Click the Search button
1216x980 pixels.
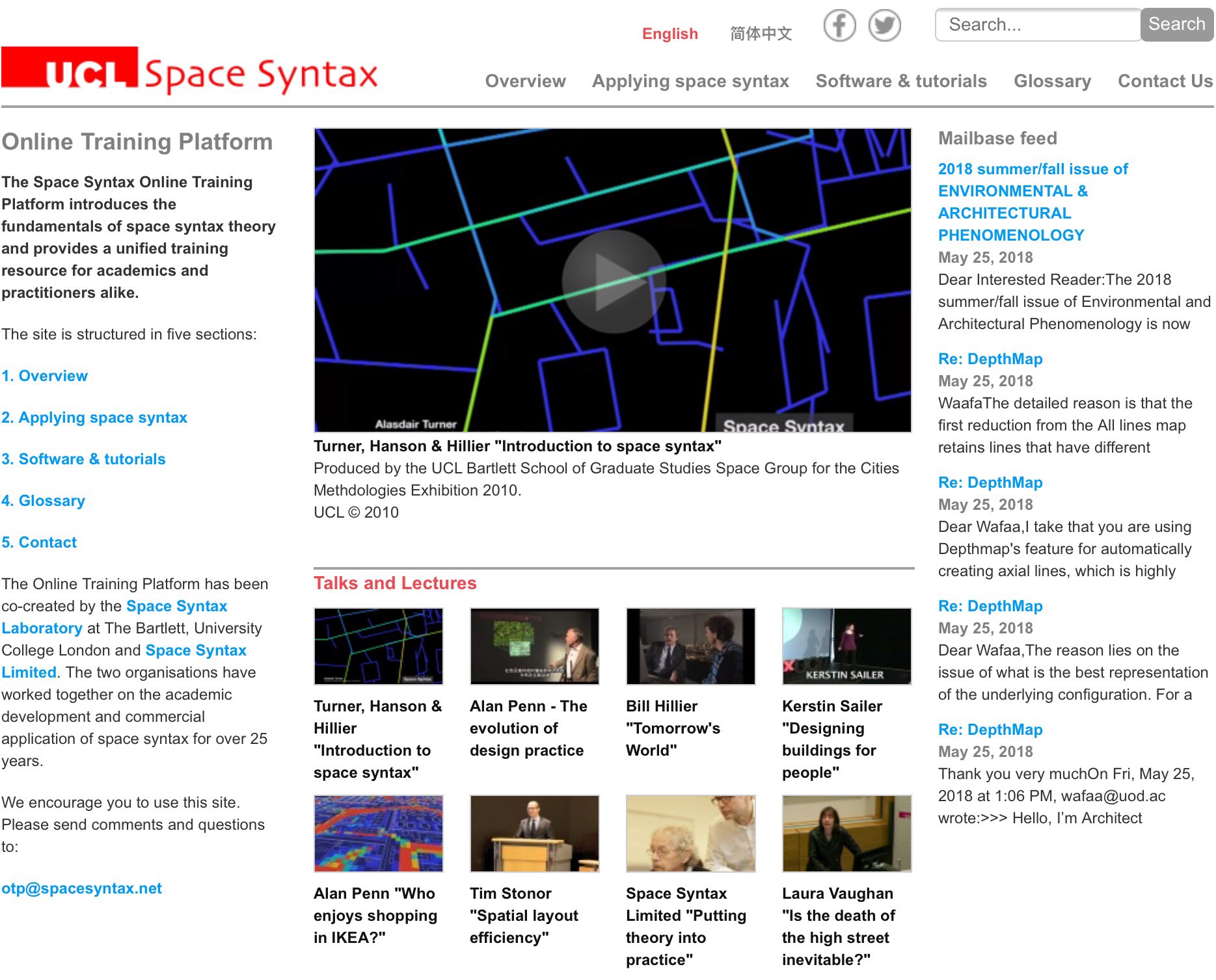[1176, 25]
